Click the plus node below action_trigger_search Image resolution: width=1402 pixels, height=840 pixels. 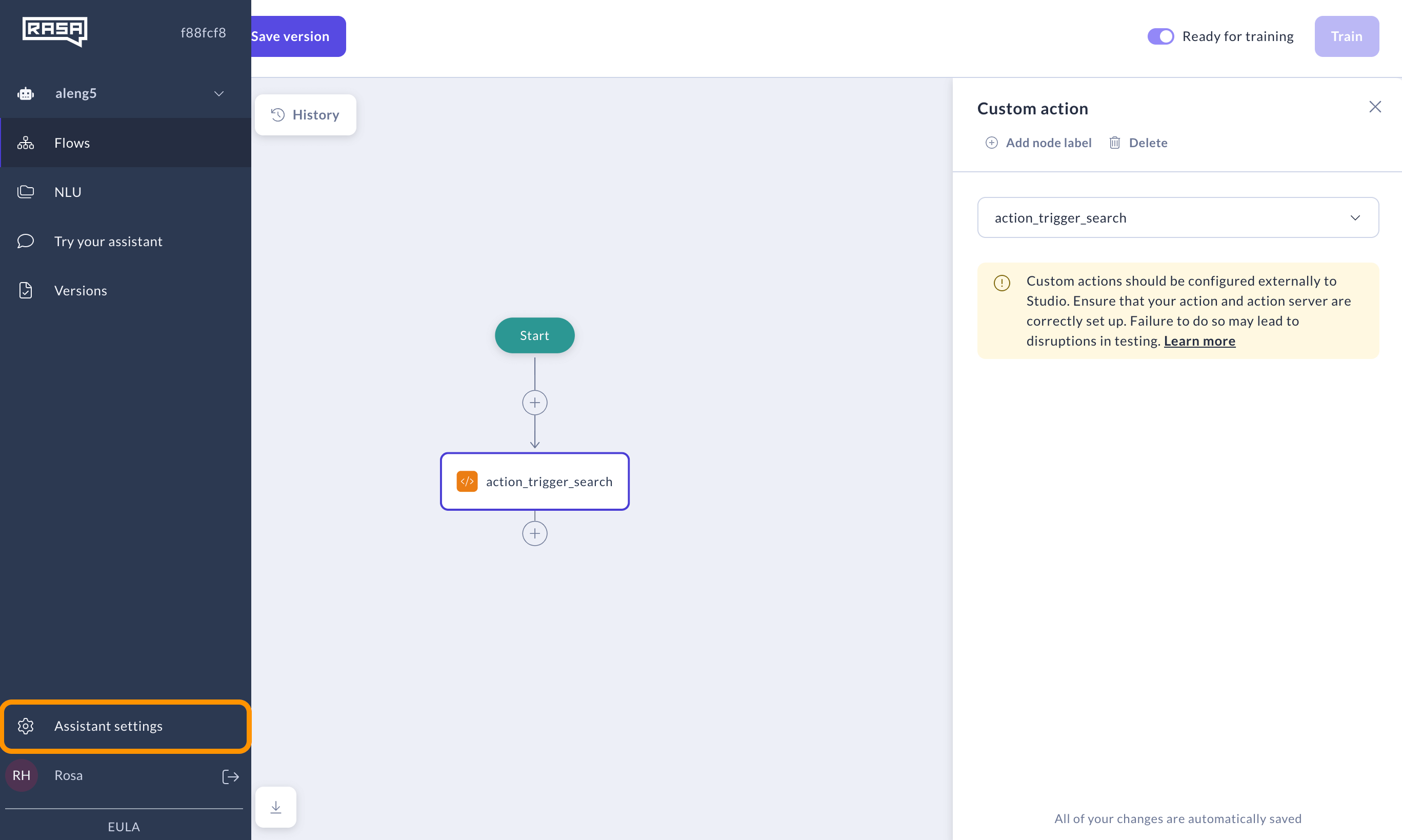coord(534,532)
